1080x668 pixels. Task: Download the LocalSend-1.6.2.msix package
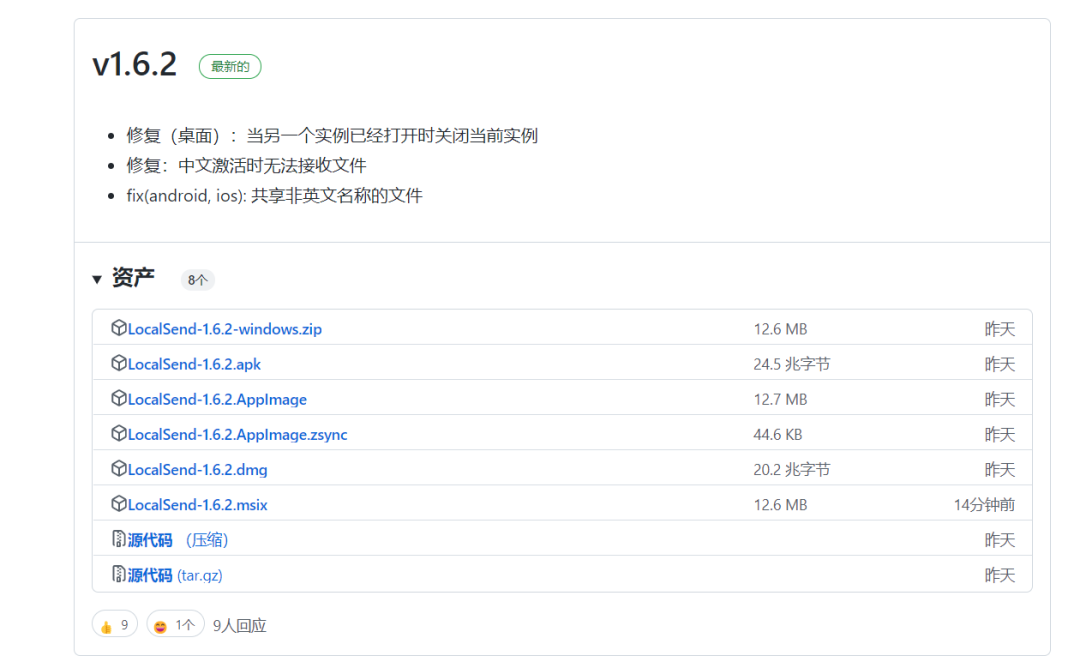[197, 505]
